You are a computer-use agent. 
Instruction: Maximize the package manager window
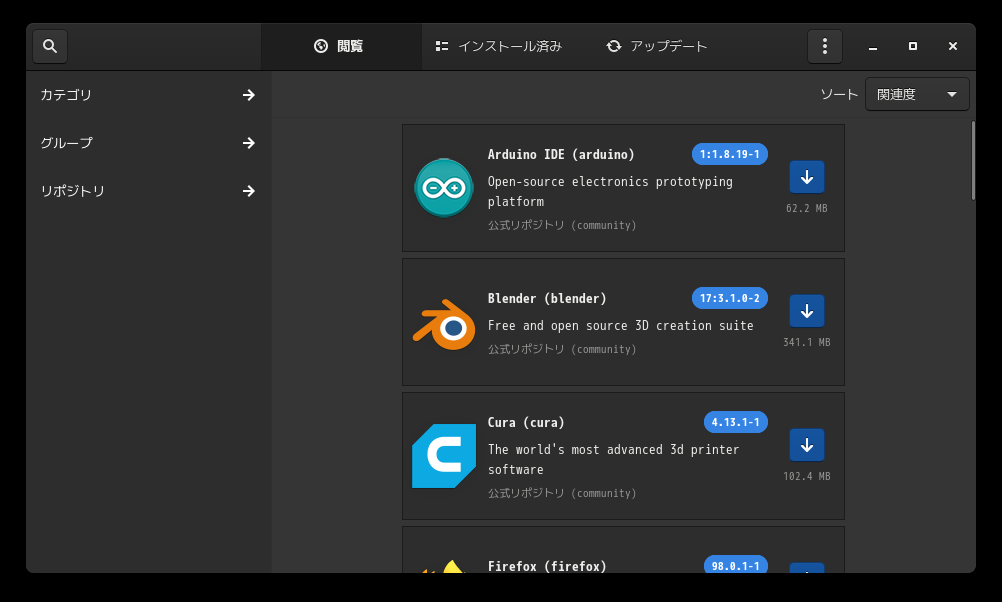click(913, 46)
